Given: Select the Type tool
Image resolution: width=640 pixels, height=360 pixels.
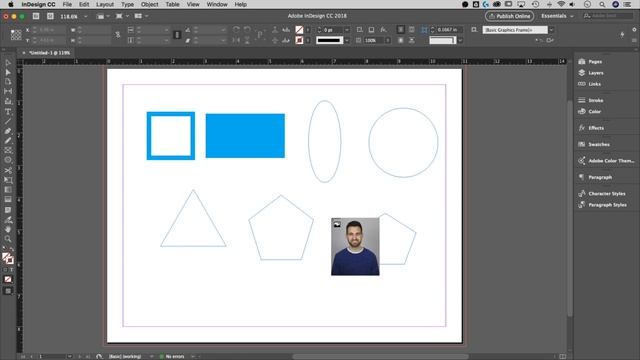Looking at the screenshot, I should click(x=8, y=112).
